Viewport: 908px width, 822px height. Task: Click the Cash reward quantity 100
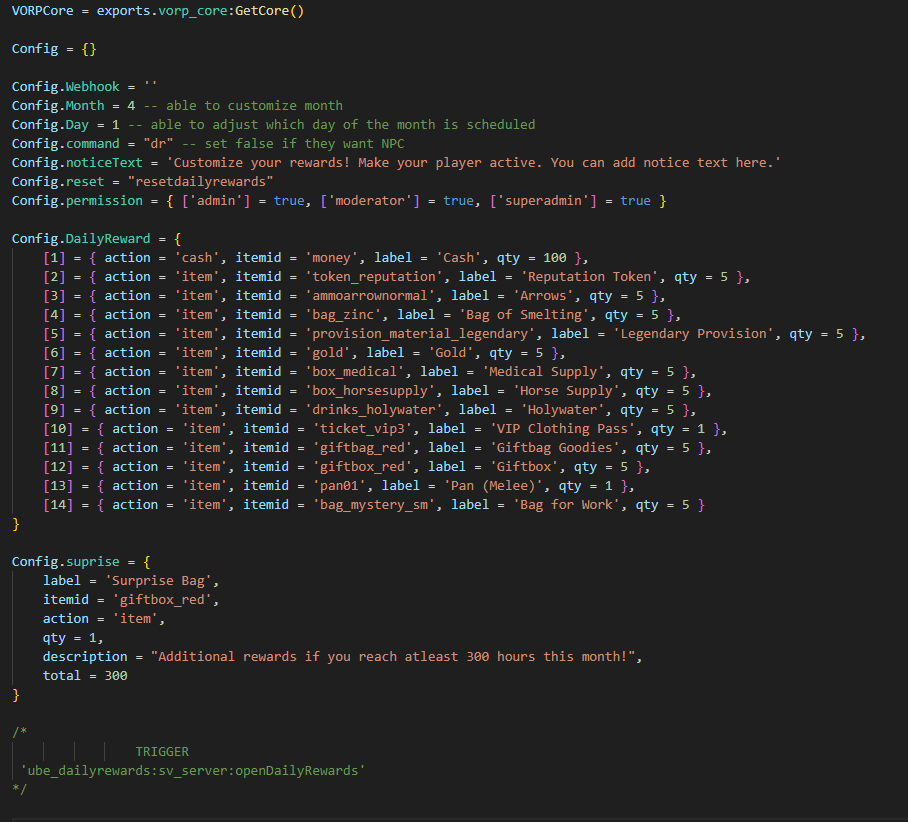(x=554, y=258)
